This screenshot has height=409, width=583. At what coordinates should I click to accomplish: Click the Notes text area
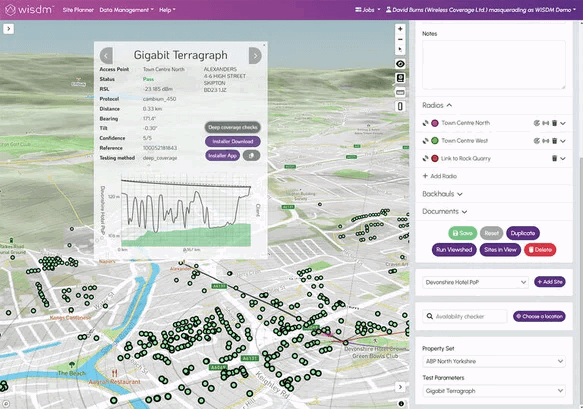click(494, 65)
